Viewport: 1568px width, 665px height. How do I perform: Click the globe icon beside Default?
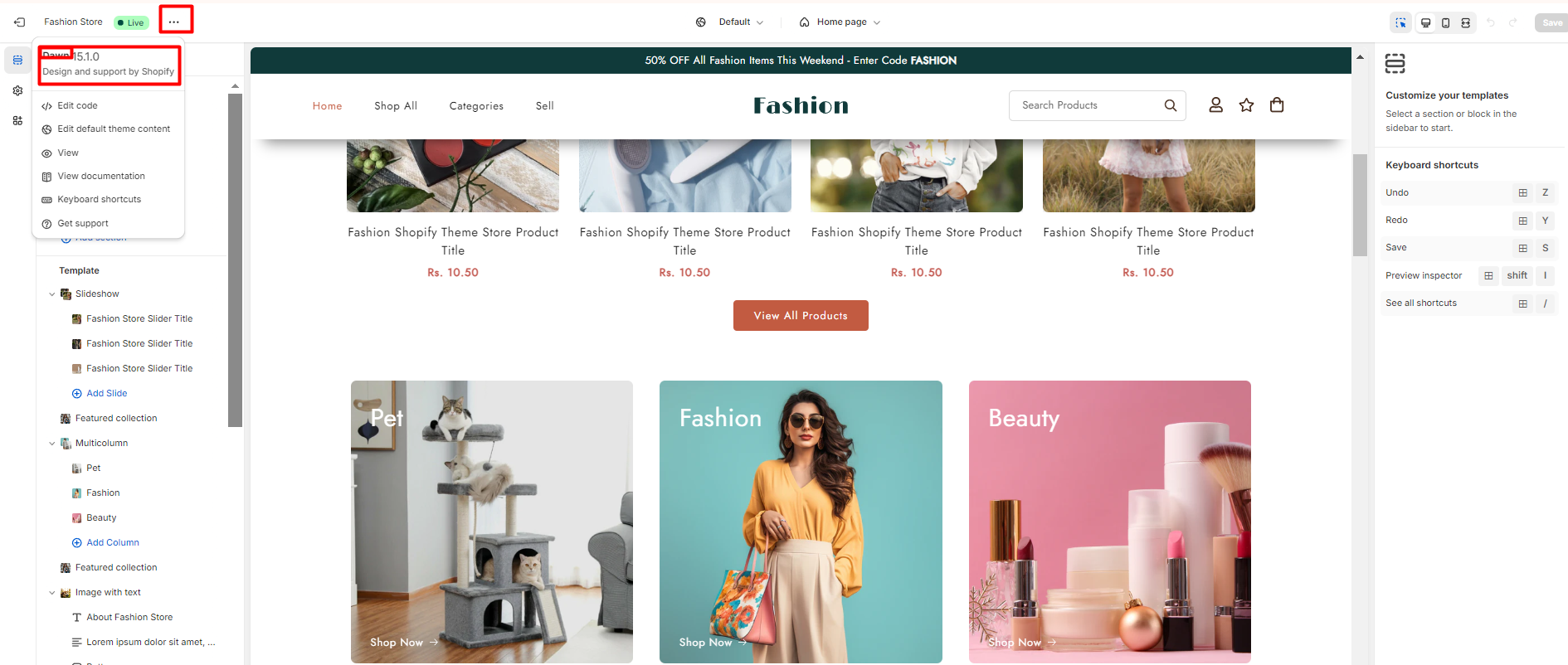pos(701,22)
